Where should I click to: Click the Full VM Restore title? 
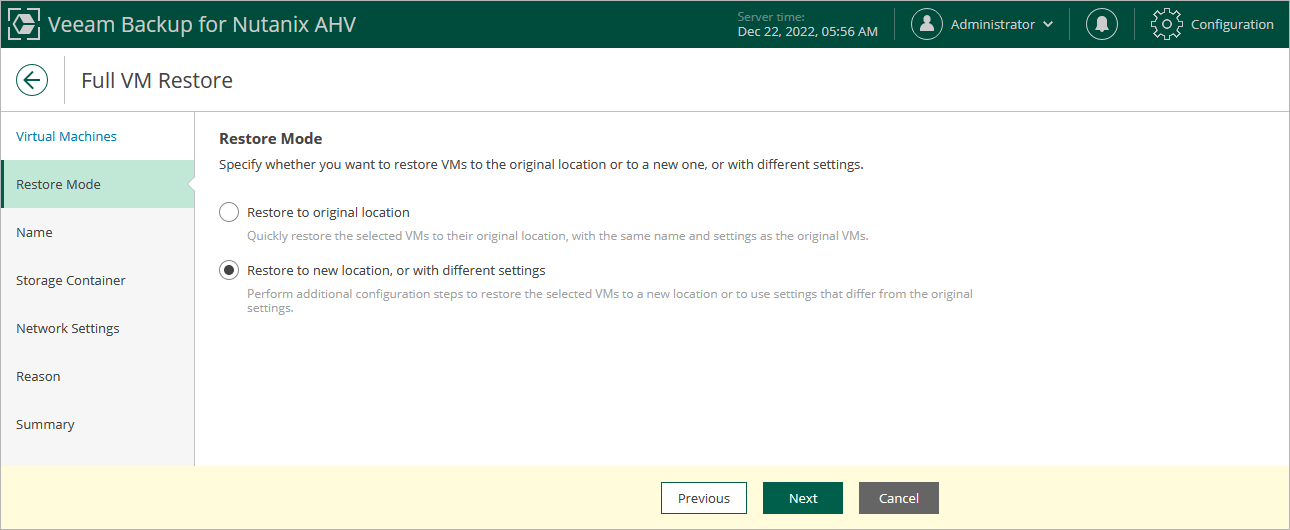coord(157,81)
